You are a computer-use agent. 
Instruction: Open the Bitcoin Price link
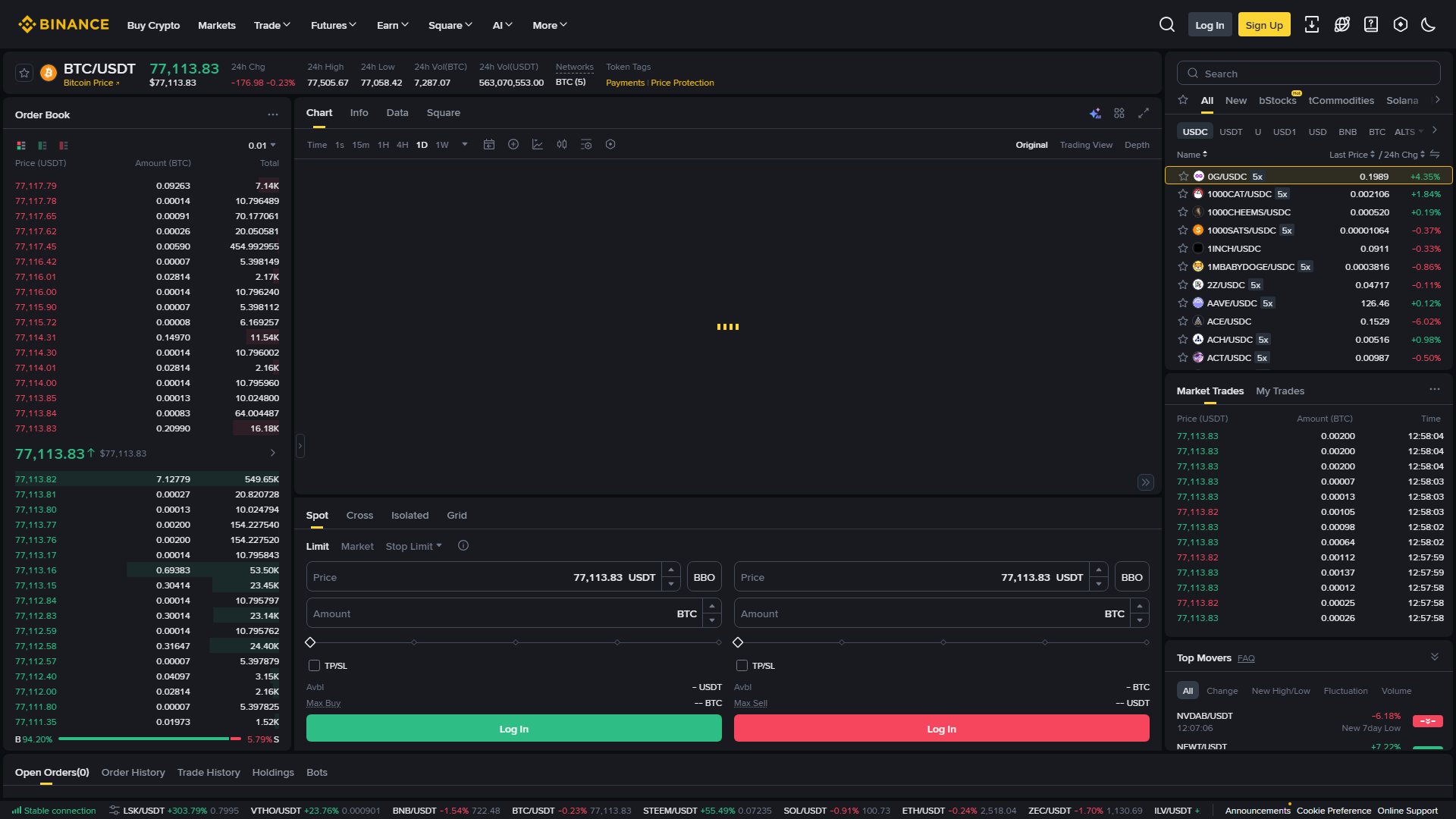point(91,83)
